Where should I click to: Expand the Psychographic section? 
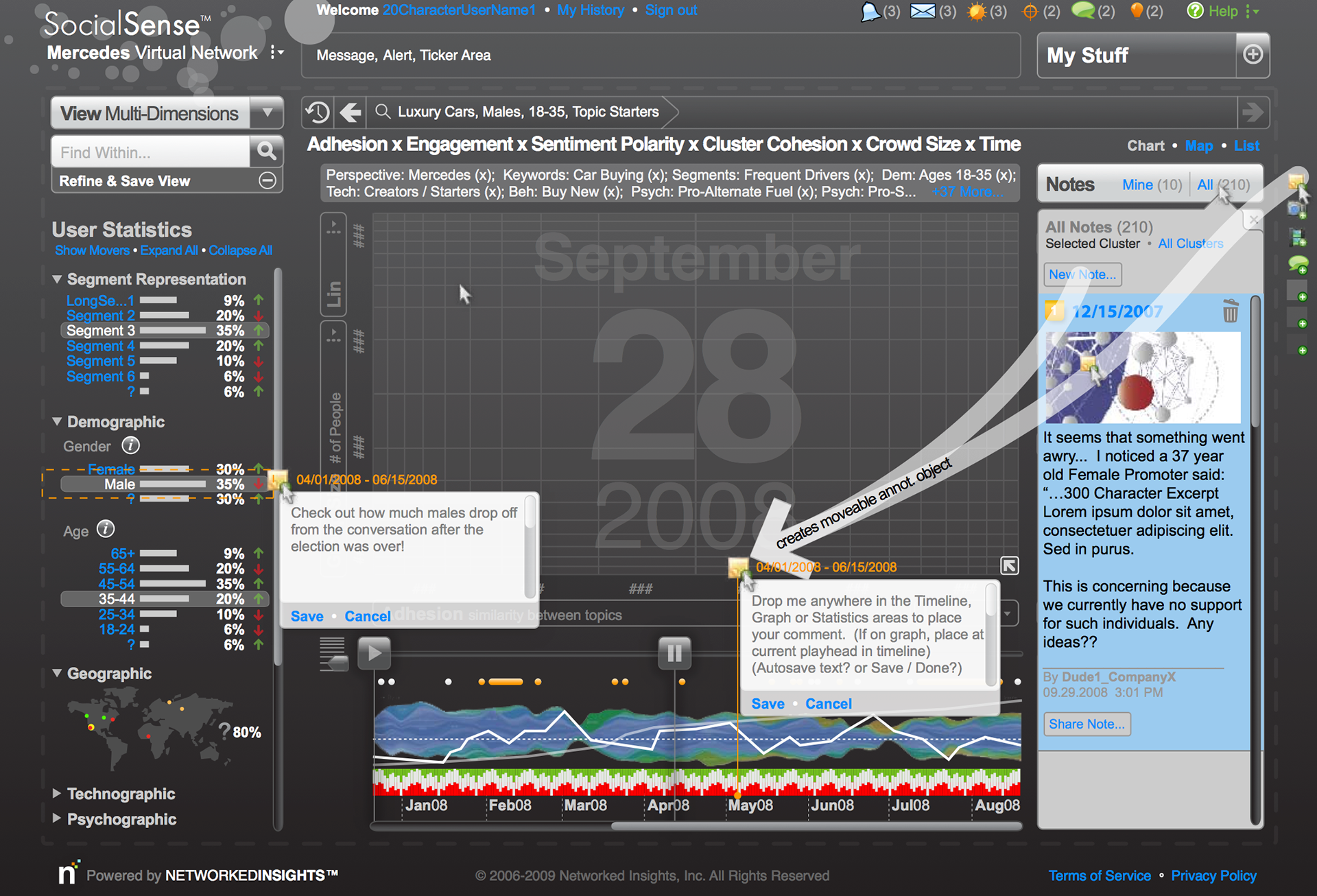57,818
